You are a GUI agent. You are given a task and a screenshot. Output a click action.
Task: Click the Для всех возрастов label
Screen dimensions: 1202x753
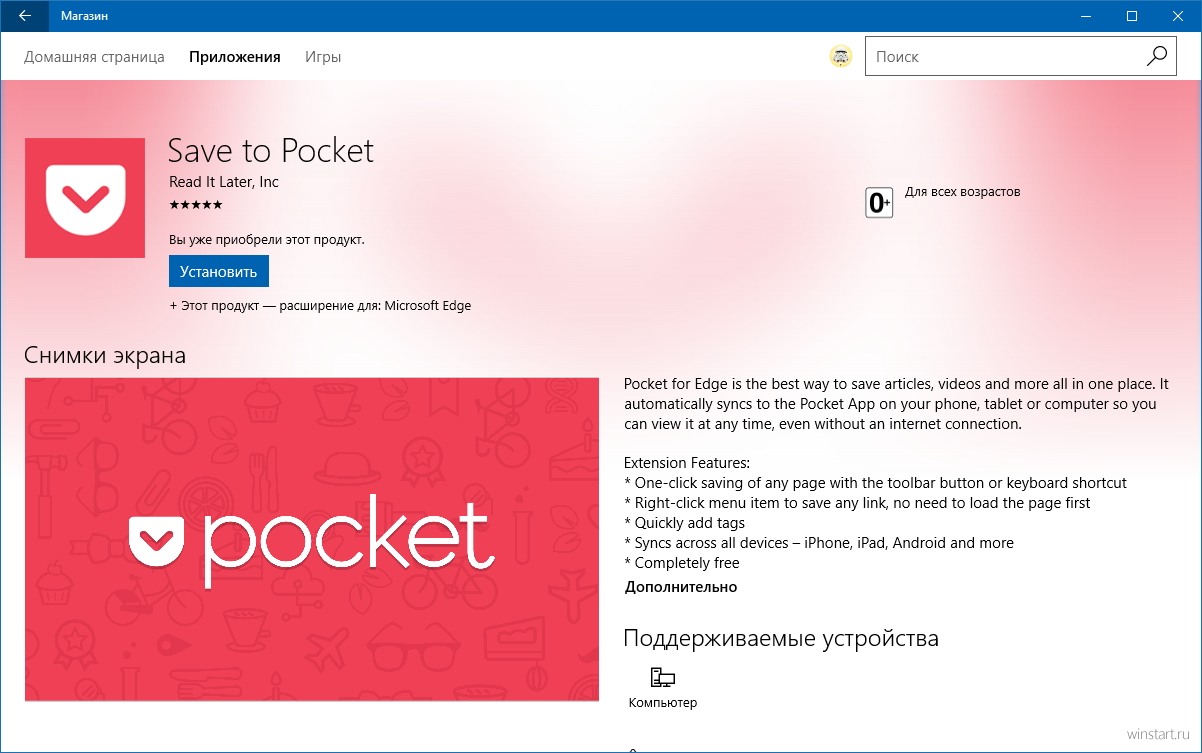962,192
